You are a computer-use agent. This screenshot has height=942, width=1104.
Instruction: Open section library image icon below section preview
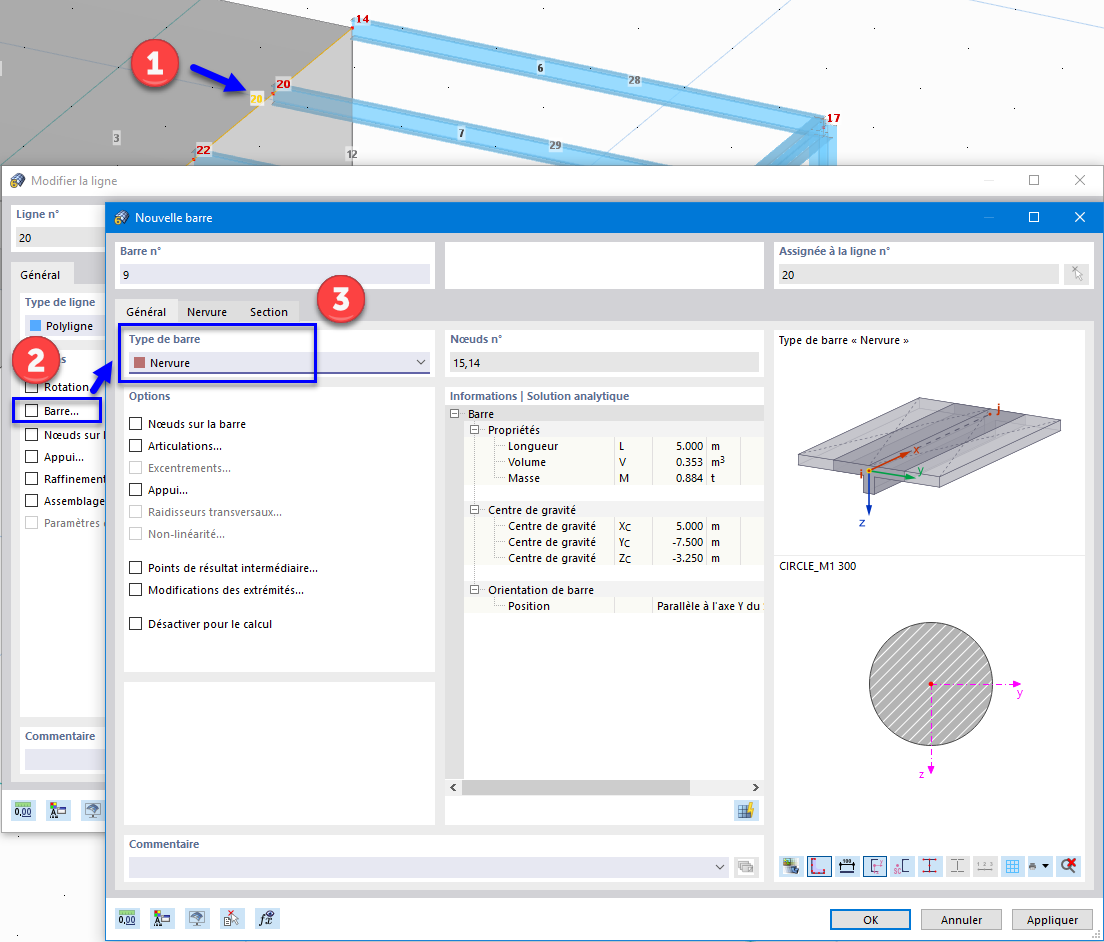791,866
